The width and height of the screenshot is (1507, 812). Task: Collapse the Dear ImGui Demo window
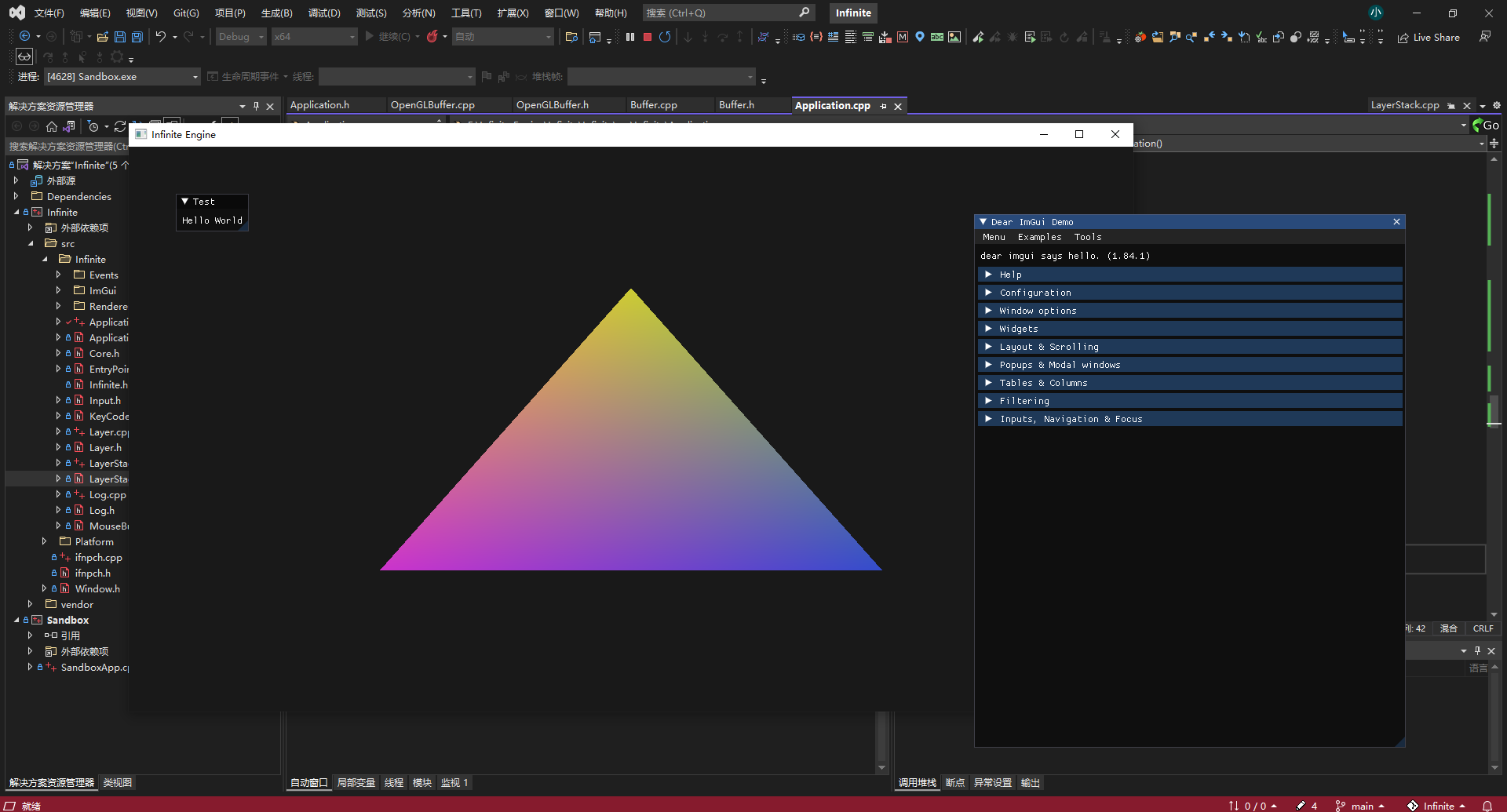coord(983,222)
